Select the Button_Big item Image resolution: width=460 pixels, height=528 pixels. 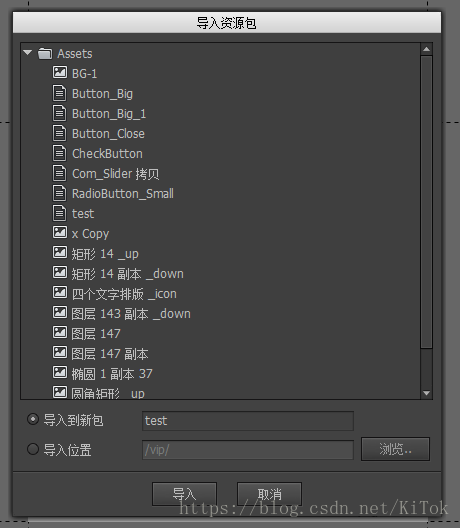(x=102, y=94)
